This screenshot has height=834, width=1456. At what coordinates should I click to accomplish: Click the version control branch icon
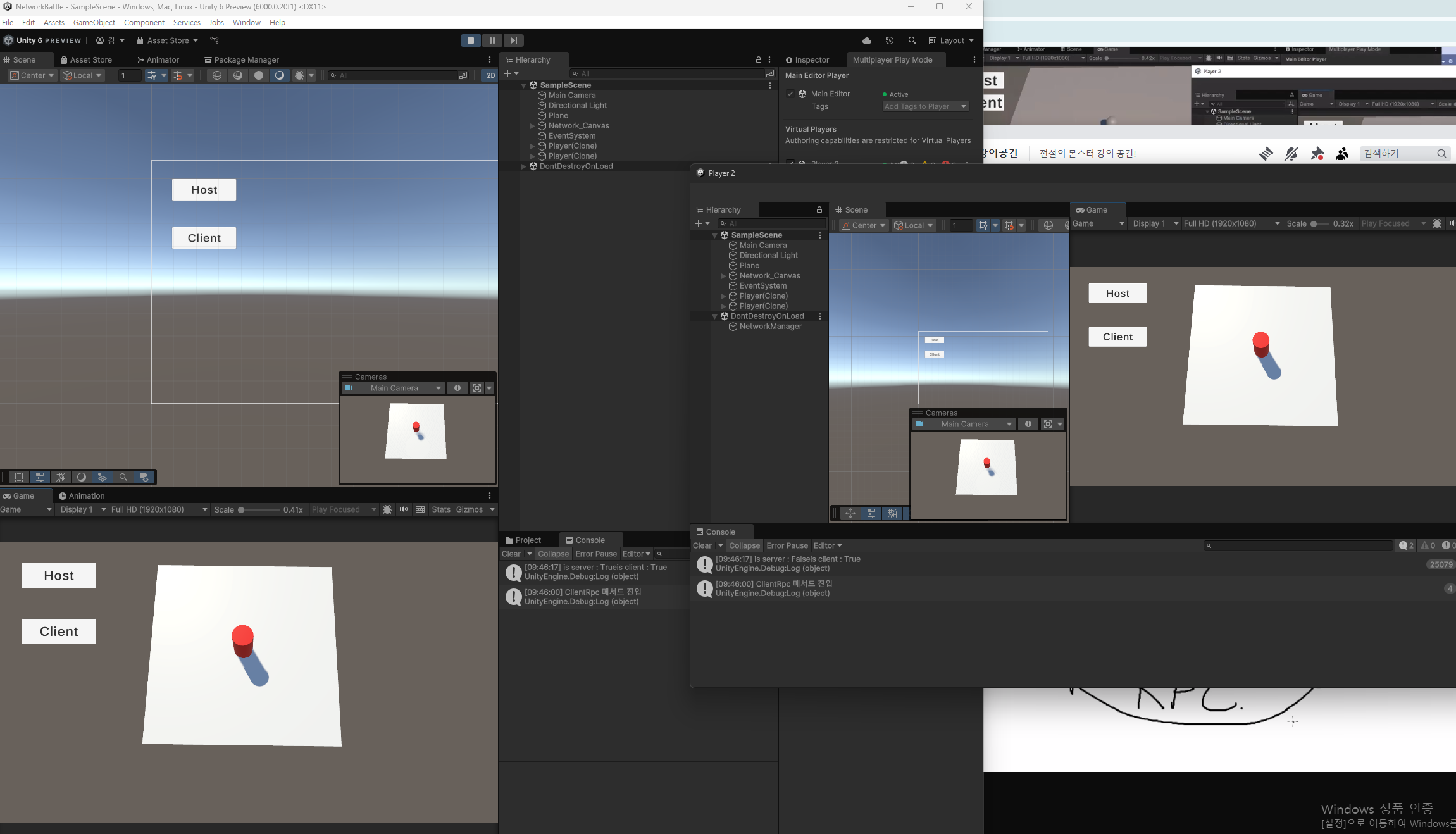(x=215, y=40)
